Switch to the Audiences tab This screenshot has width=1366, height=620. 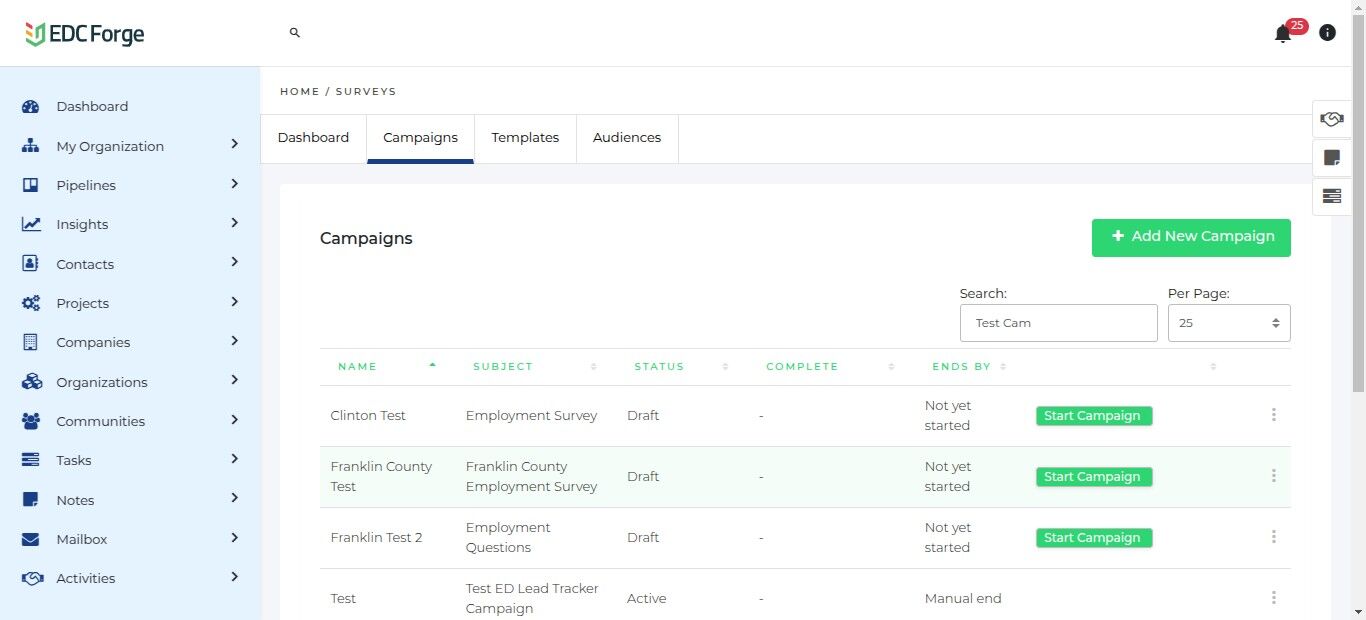click(627, 138)
